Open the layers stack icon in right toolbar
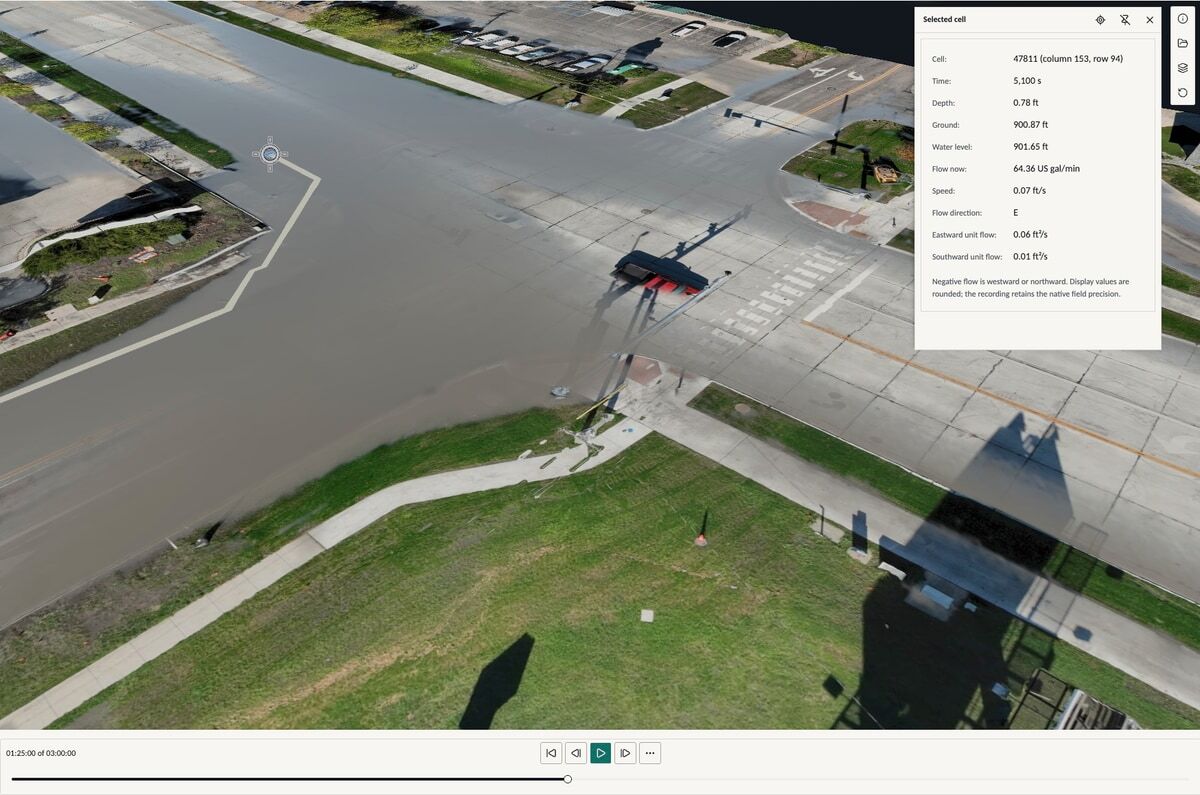Viewport: 1200px width, 795px height. 1183,68
